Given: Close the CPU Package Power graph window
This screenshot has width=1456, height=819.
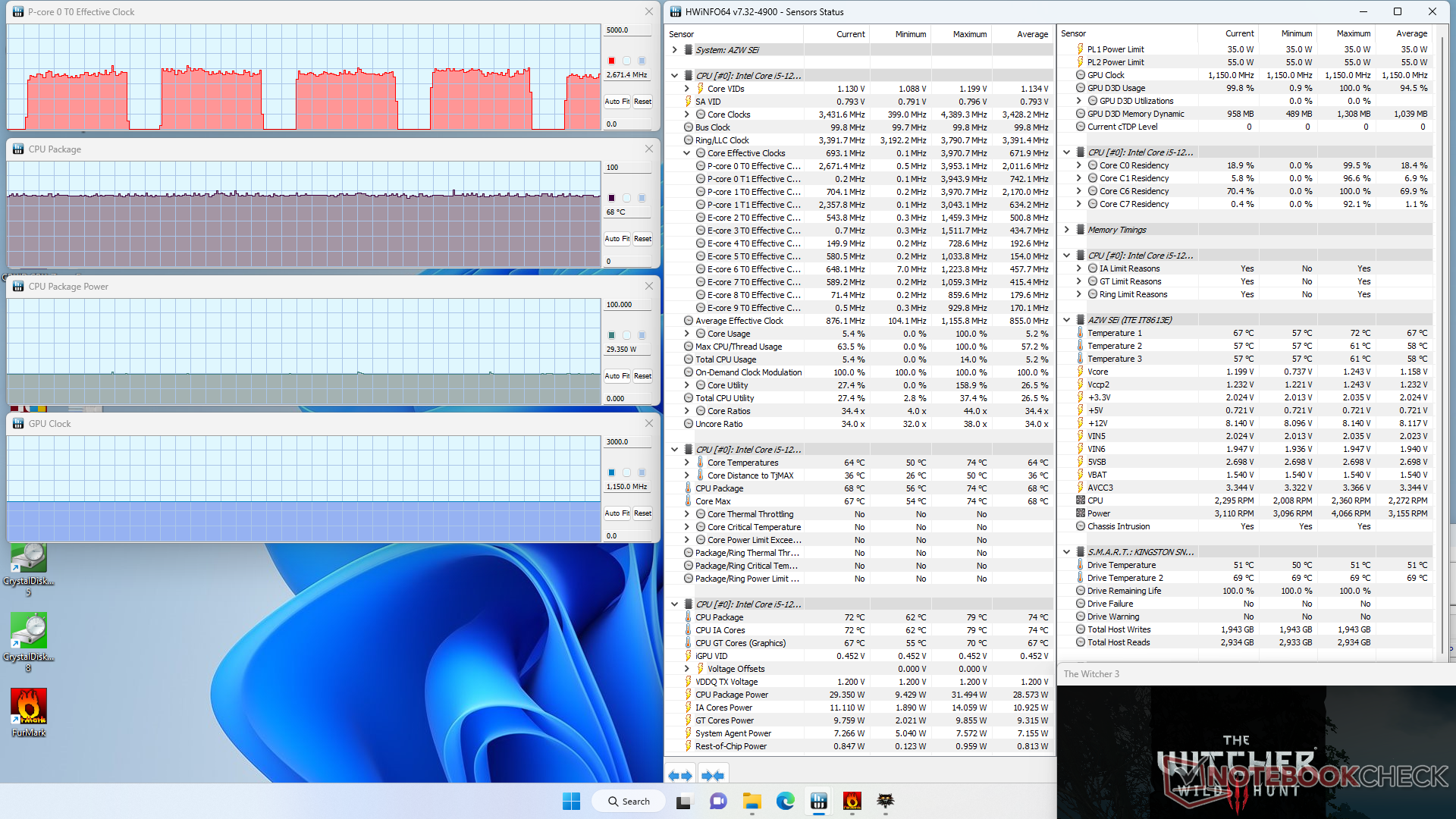Looking at the screenshot, I should (648, 286).
